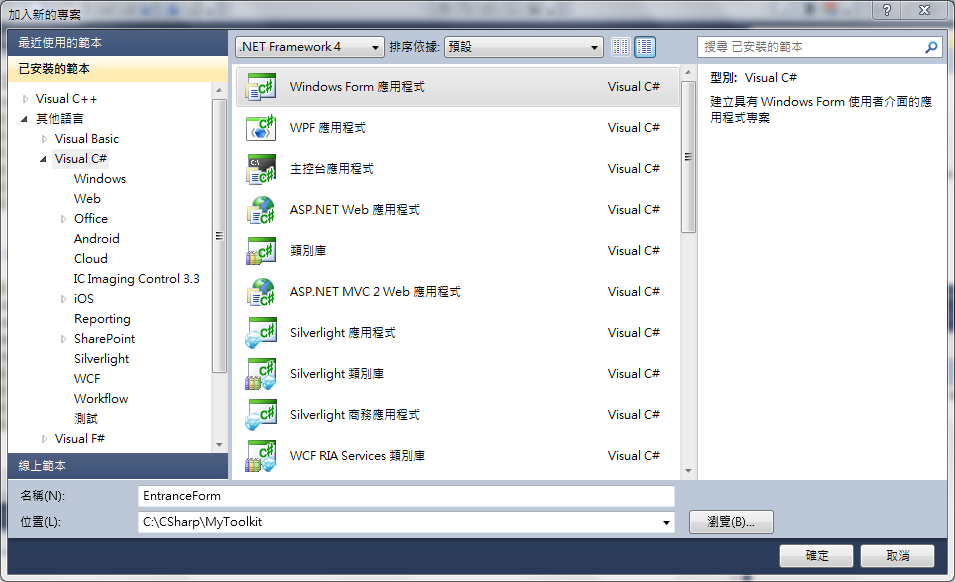This screenshot has width=955, height=582.
Task: Select the Cloud tree item
Action: [91, 259]
